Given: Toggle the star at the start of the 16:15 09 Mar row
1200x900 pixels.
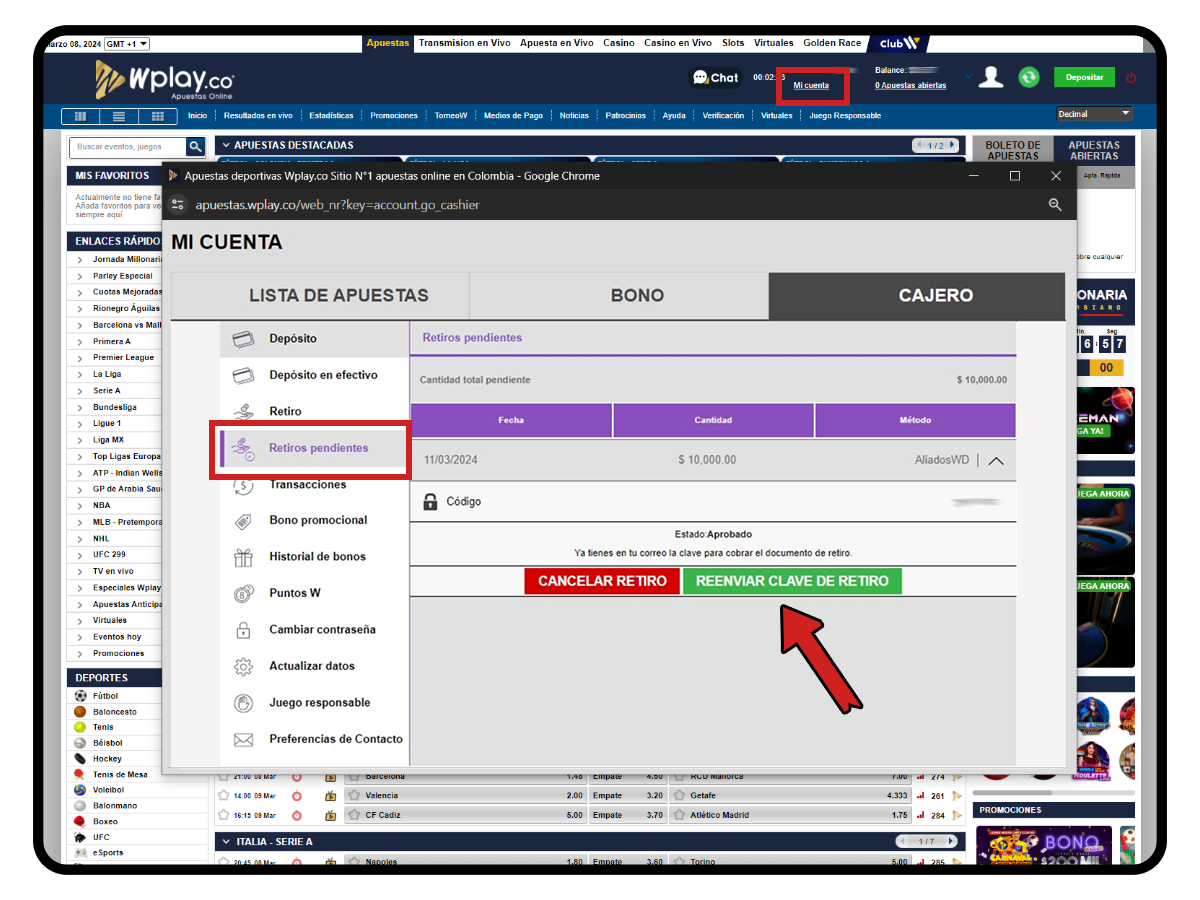Looking at the screenshot, I should click(x=224, y=815).
